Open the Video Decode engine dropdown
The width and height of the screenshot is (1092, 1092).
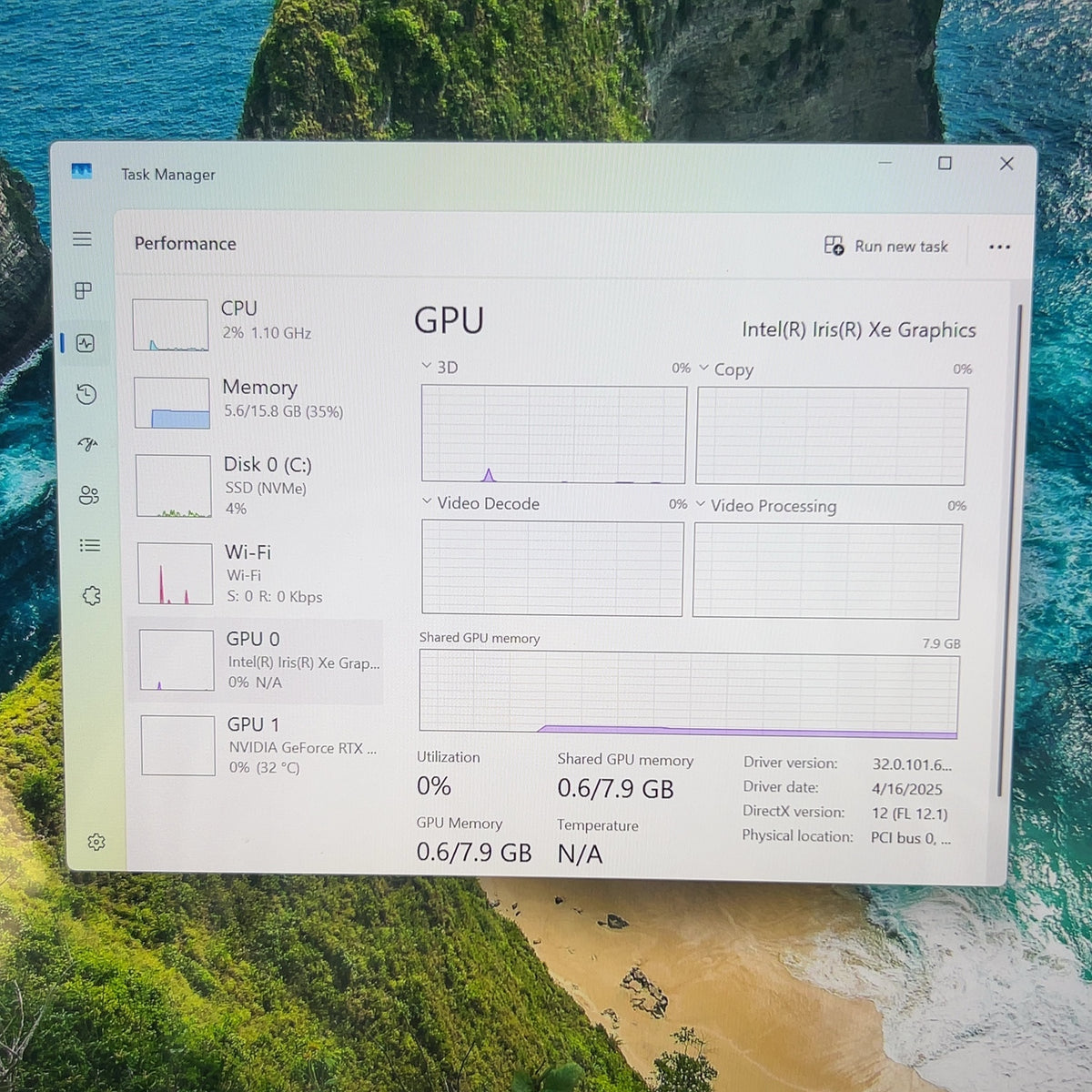480,503
